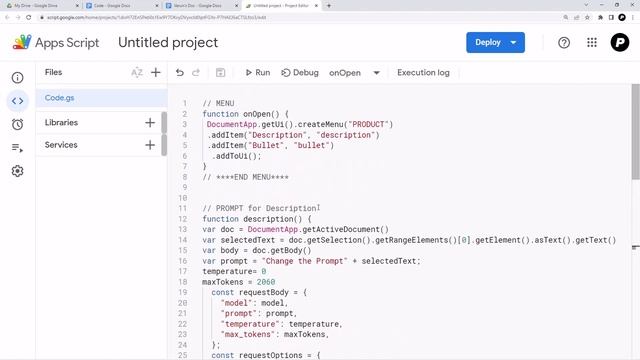Click the files panel scrollbar thumb
The image size is (640, 360).
pos(164,133)
